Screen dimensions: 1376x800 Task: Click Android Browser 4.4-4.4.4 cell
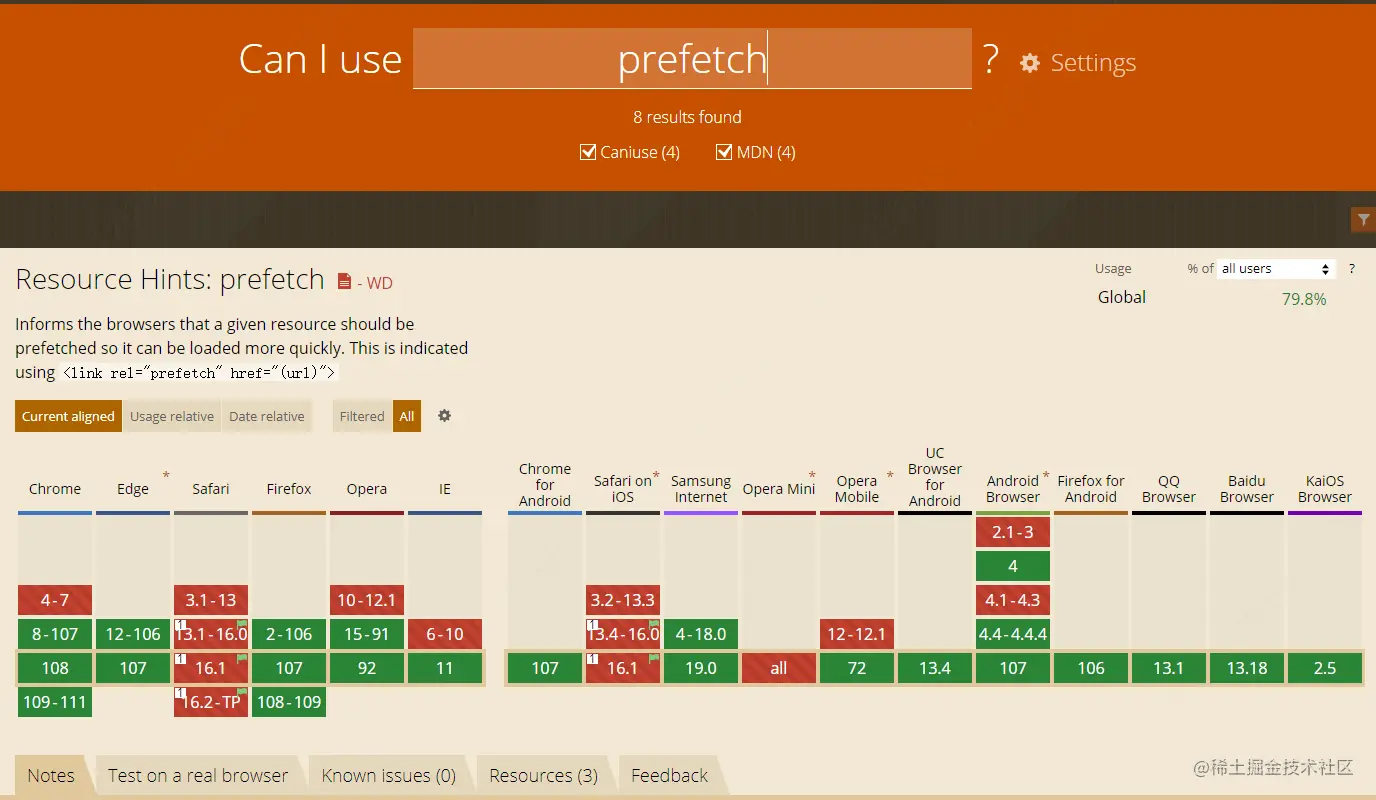pos(1013,634)
